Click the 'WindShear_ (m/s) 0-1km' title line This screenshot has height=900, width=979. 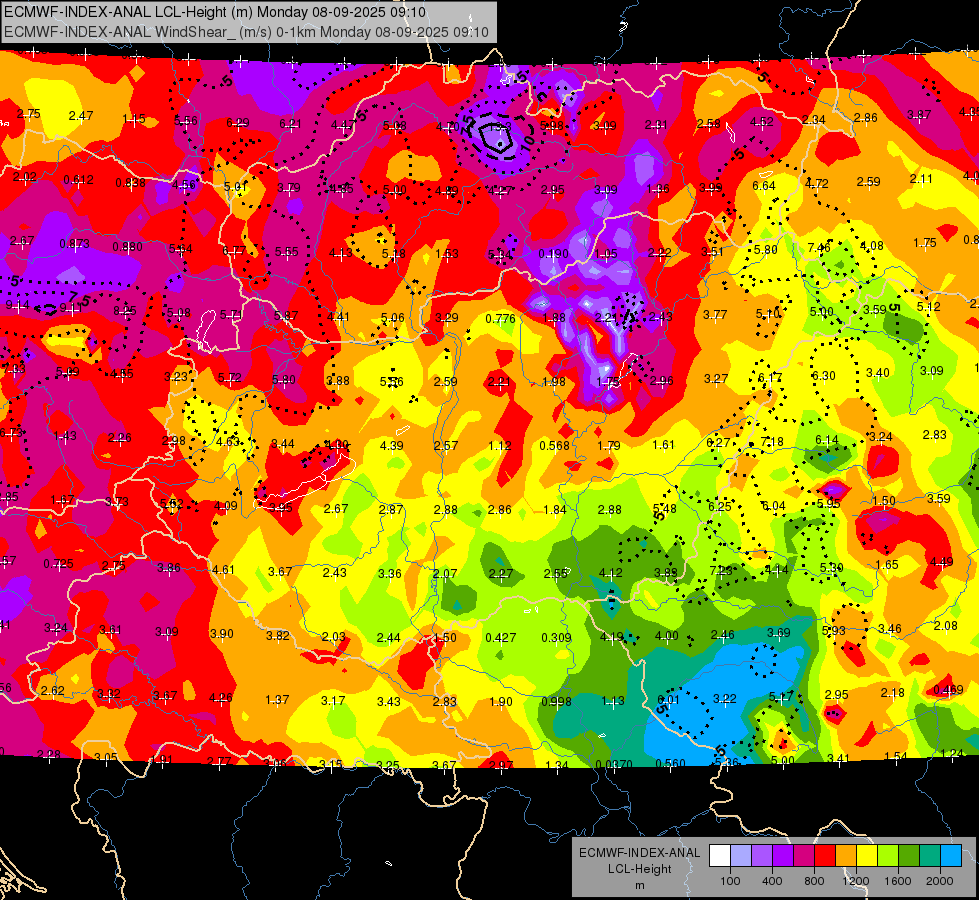click(x=246, y=32)
